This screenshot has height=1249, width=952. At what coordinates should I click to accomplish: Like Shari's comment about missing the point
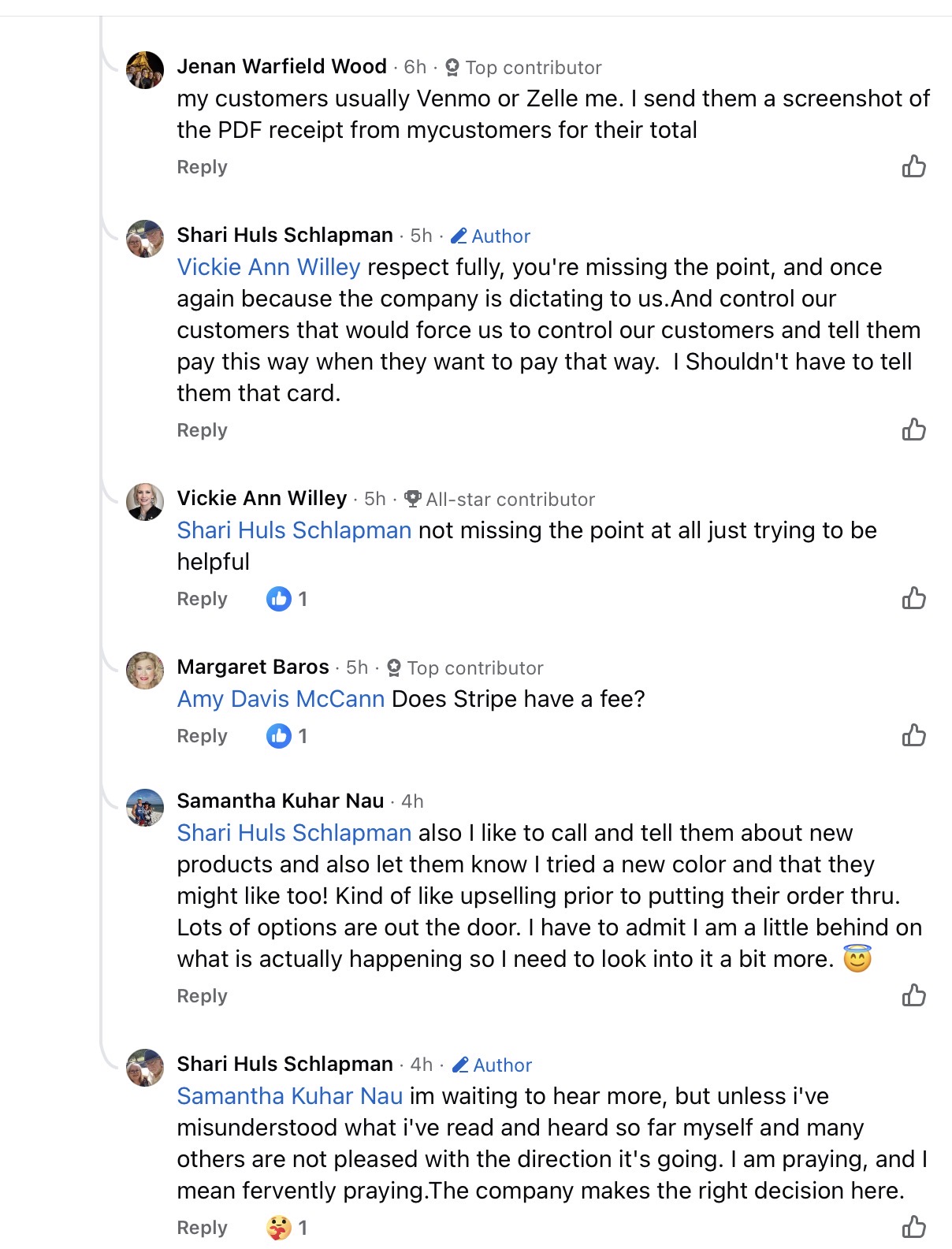tap(913, 429)
